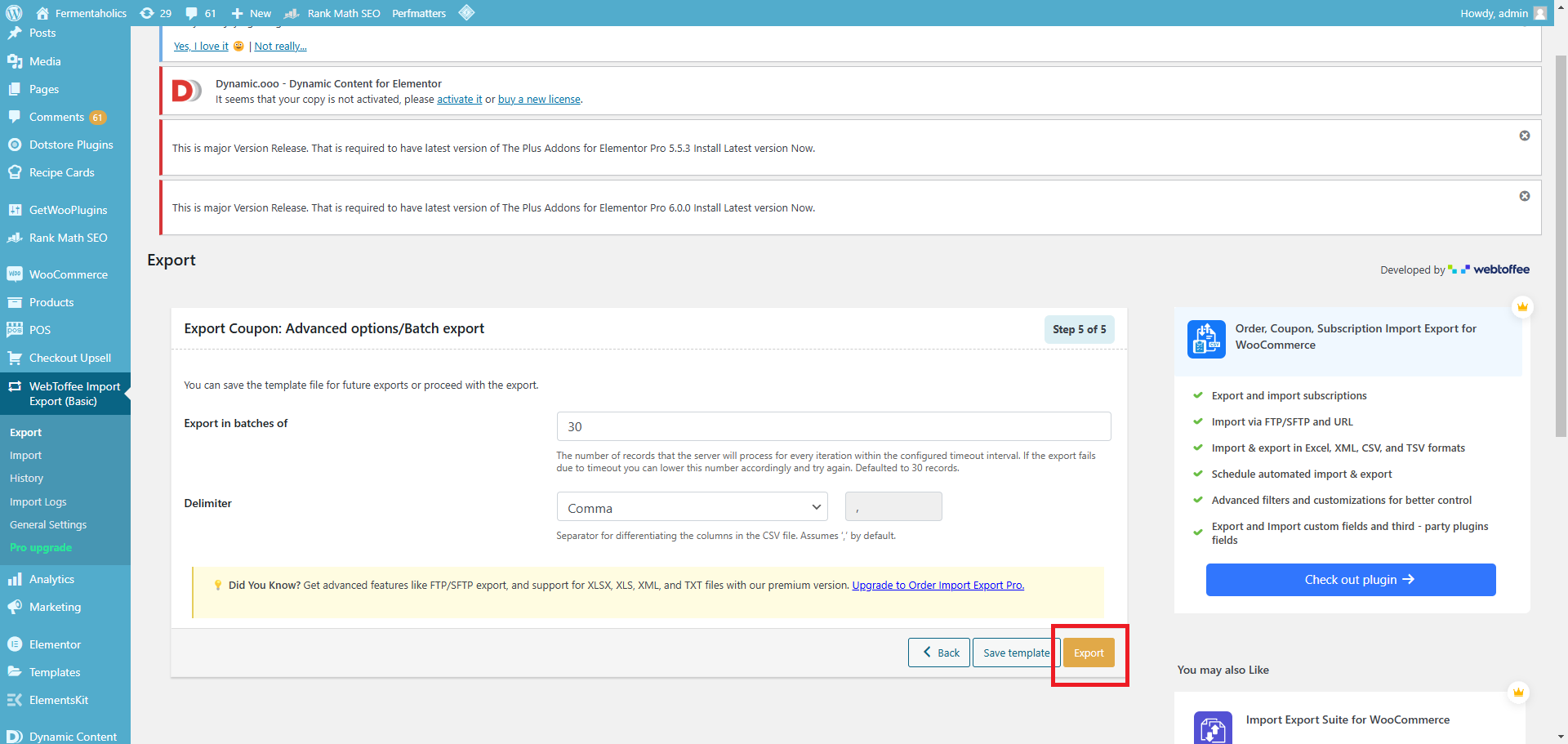1568x744 pixels.
Task: Click the Pro upgrade submenu link
Action: point(41,548)
